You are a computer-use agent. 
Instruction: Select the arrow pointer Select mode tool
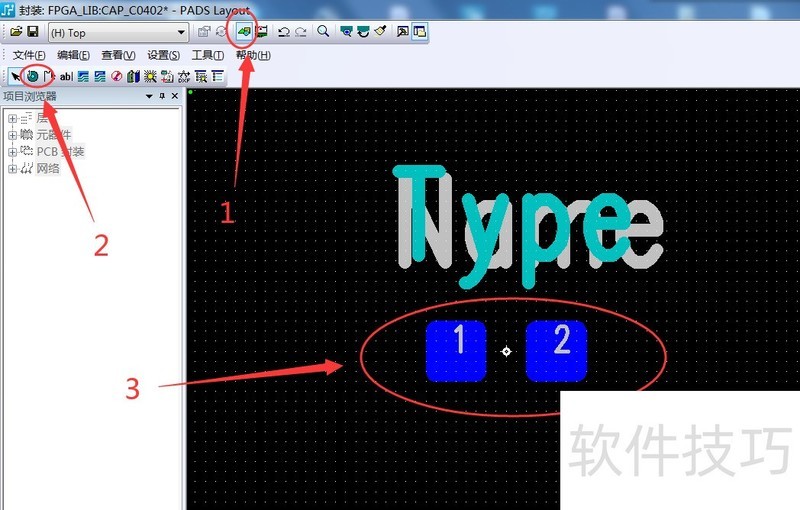(16, 76)
